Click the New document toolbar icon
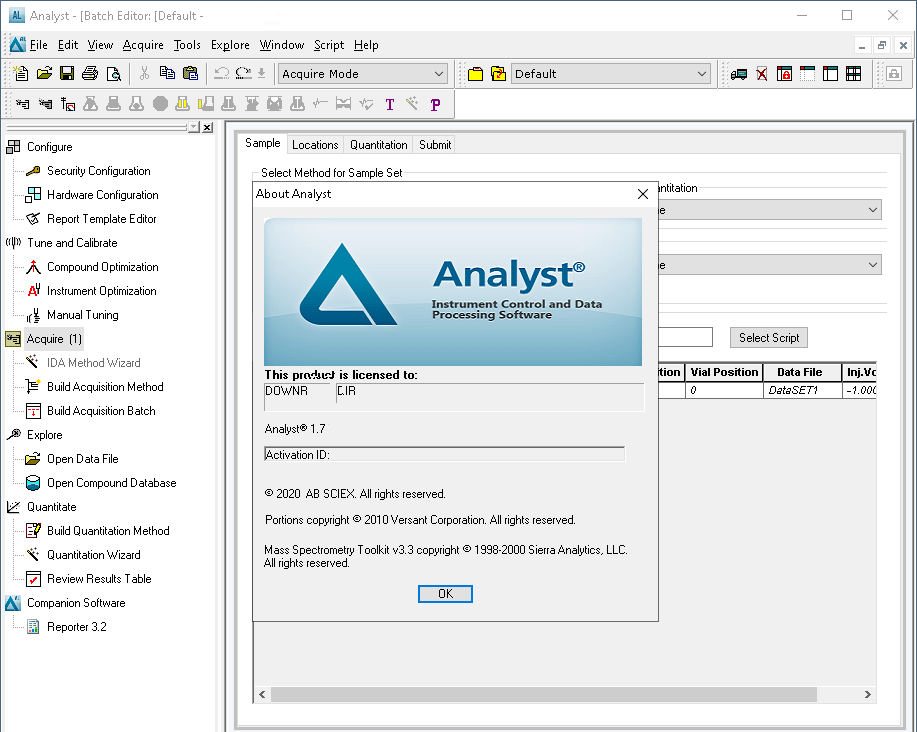This screenshot has height=732, width=917. (x=21, y=74)
